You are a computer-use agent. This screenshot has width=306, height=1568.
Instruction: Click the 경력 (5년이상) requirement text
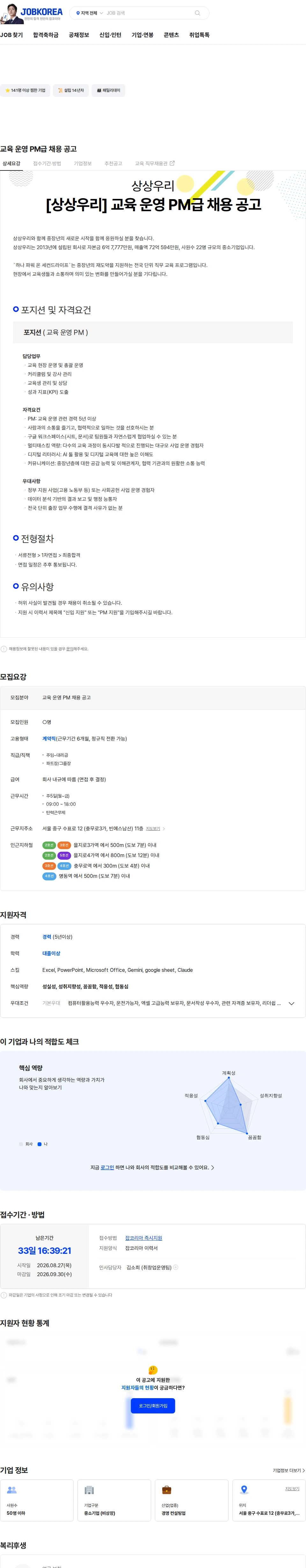(x=57, y=937)
